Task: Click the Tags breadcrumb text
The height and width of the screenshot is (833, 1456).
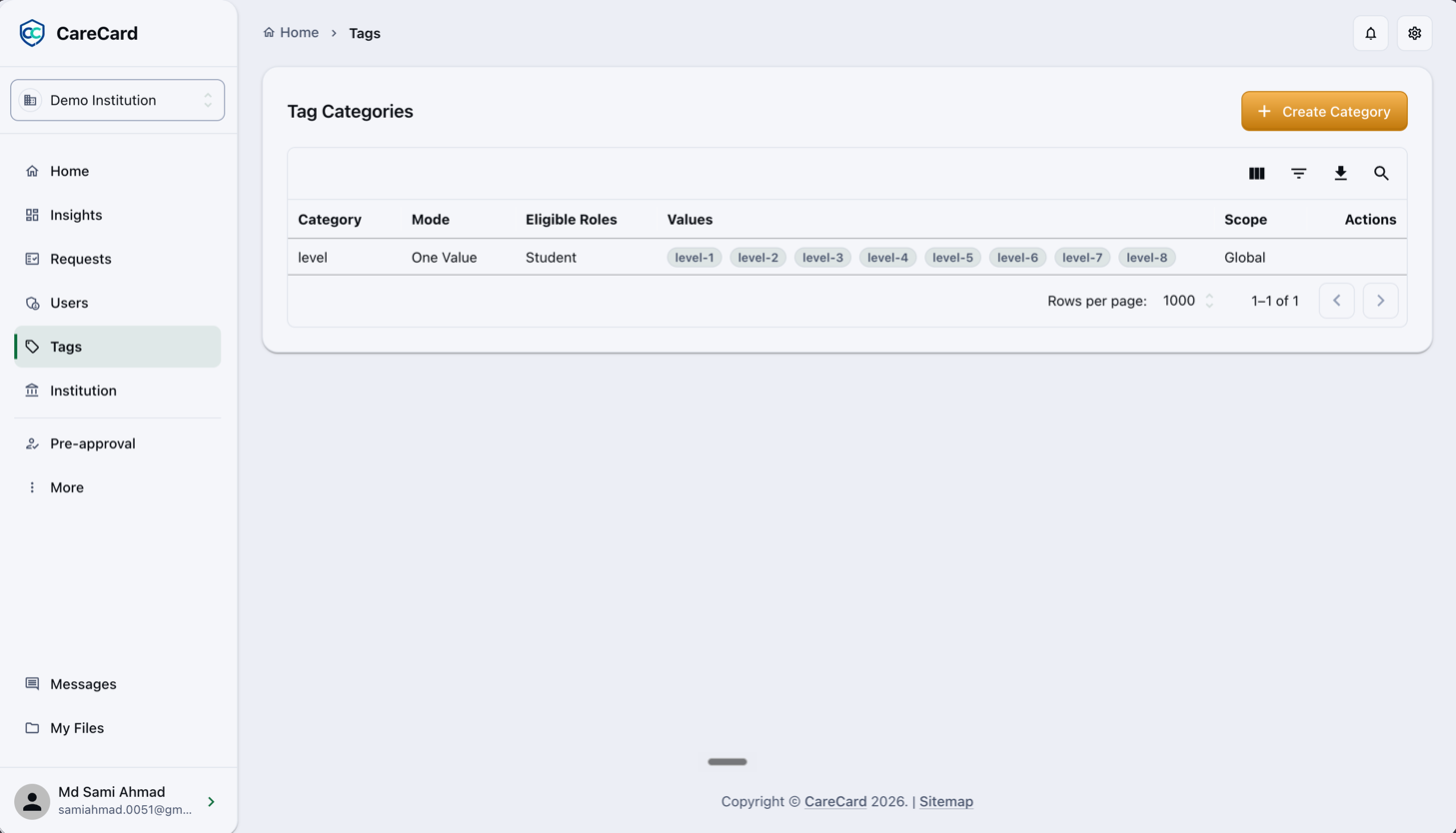Action: click(x=365, y=33)
